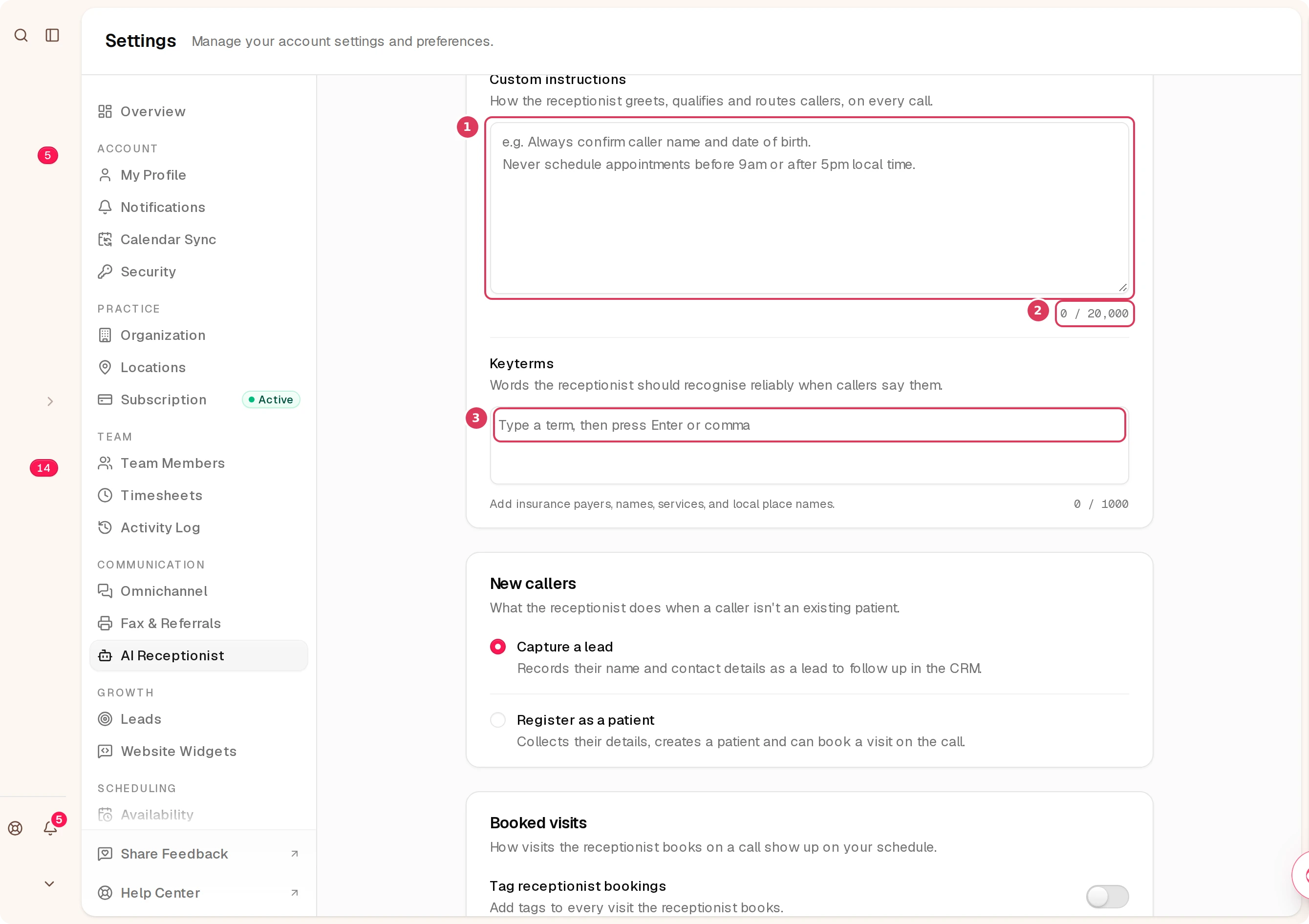1309x924 pixels.
Task: Click the 'Keyterms' section label
Action: point(522,363)
